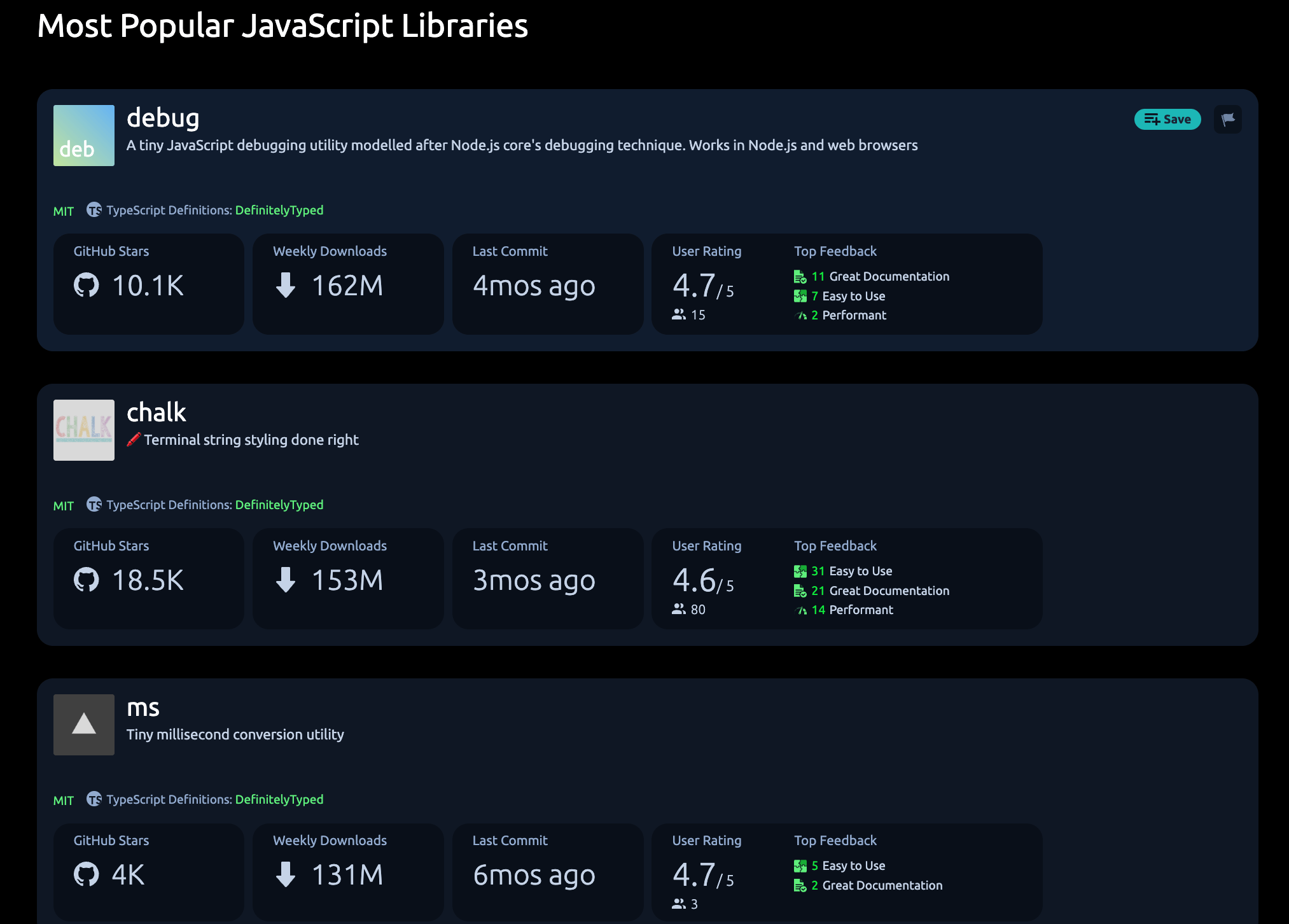Click the chalk library logo thumbnail

(84, 430)
